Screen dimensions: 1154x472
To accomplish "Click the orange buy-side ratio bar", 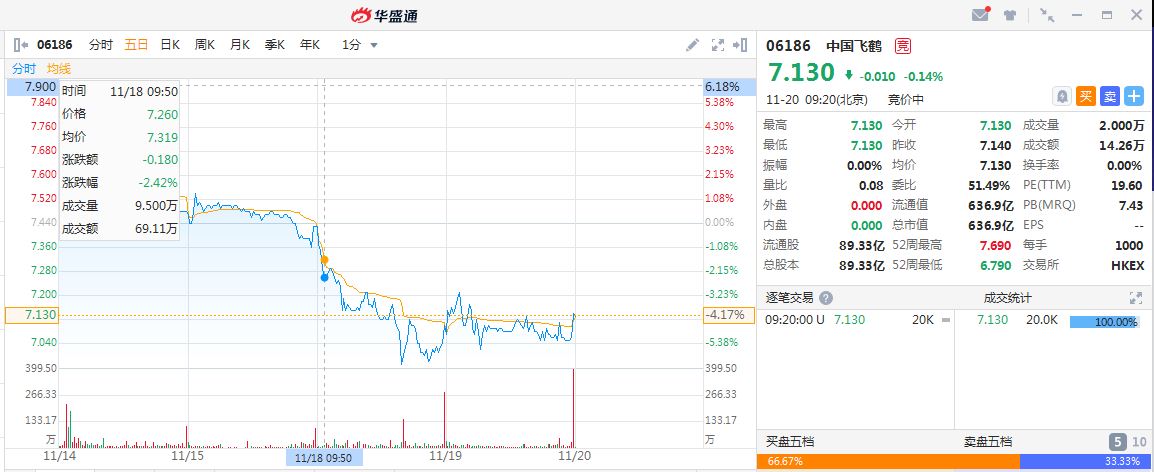I will 890,461.
